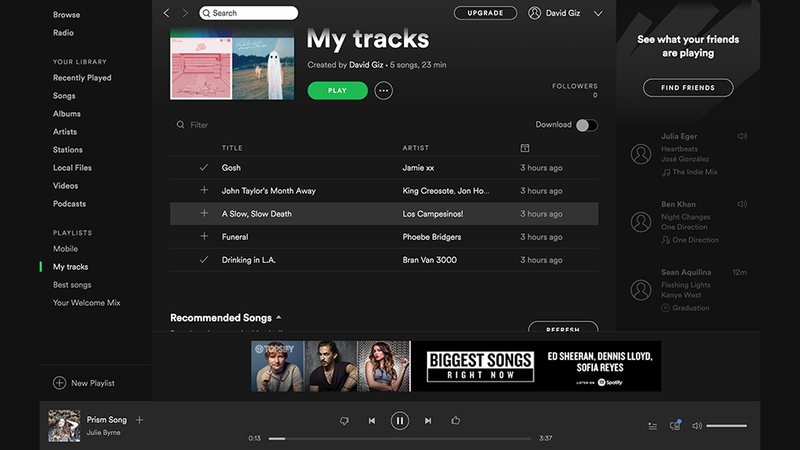The image size is (800, 450).
Task: Click the Prism Song album thumbnail
Action: (64, 426)
